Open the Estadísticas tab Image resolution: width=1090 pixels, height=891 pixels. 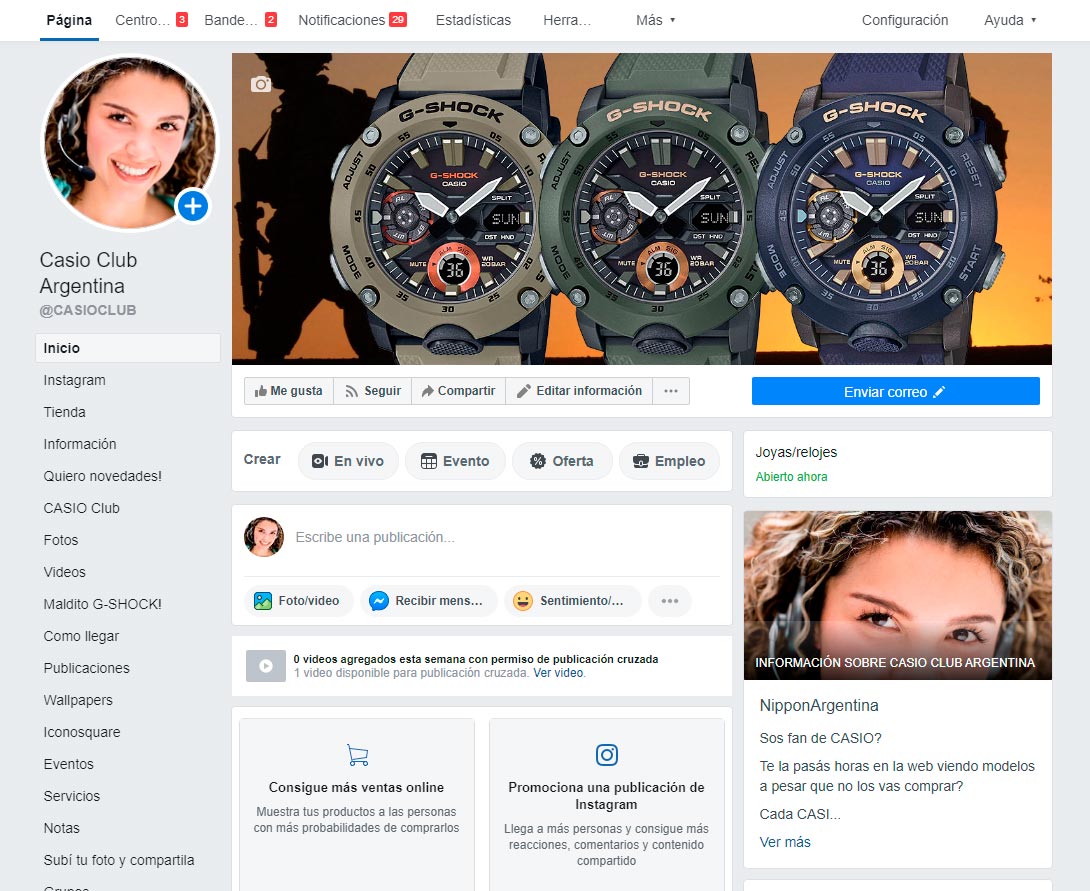pyautogui.click(x=473, y=20)
